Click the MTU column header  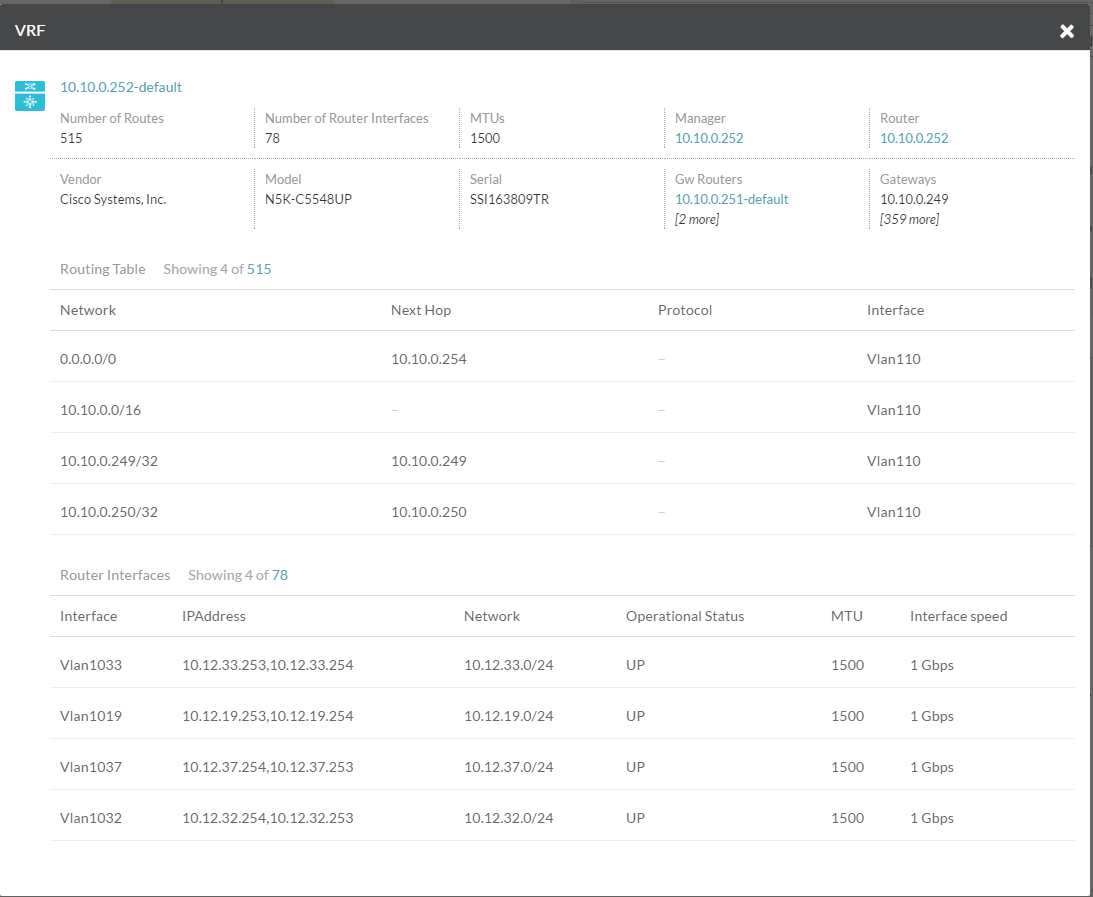(846, 616)
